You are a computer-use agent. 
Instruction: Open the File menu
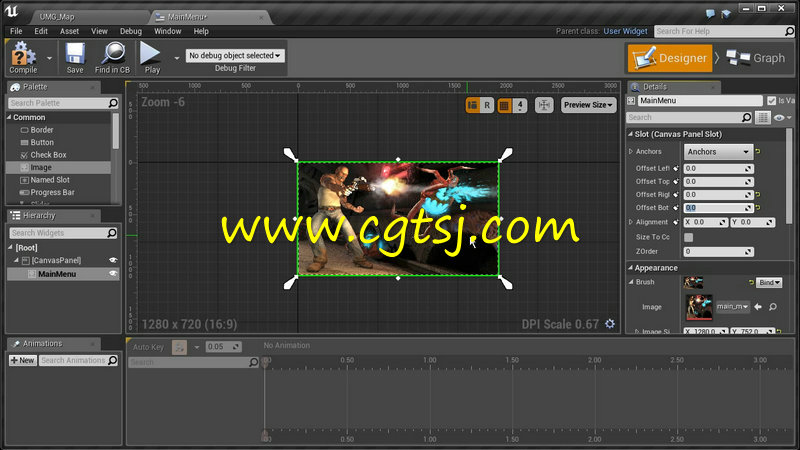pos(16,31)
